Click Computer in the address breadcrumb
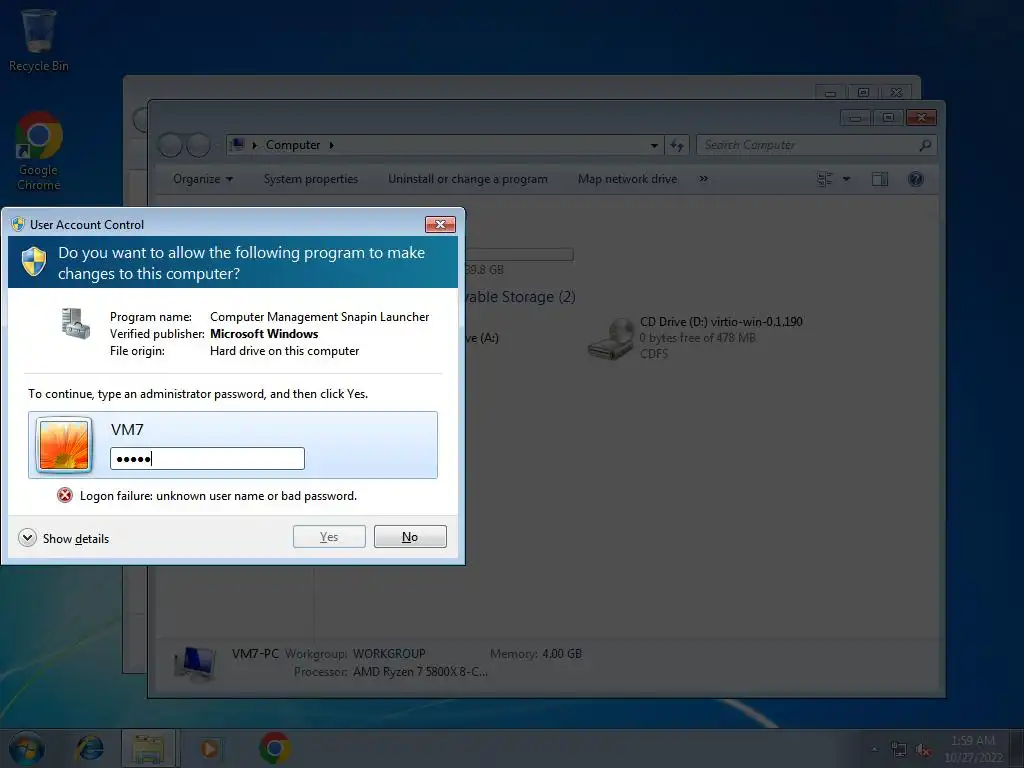1024x768 pixels. pos(293,145)
